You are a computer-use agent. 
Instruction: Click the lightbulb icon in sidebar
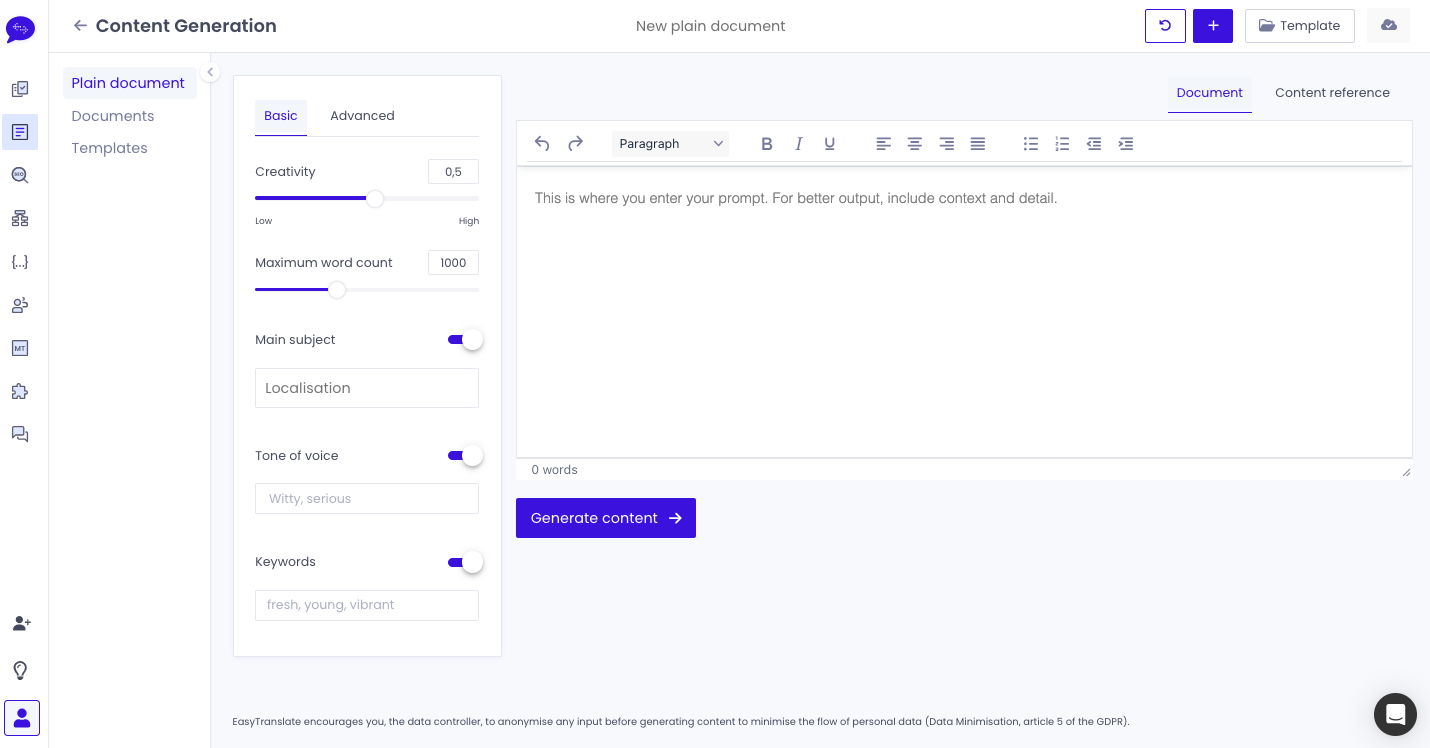point(20,670)
